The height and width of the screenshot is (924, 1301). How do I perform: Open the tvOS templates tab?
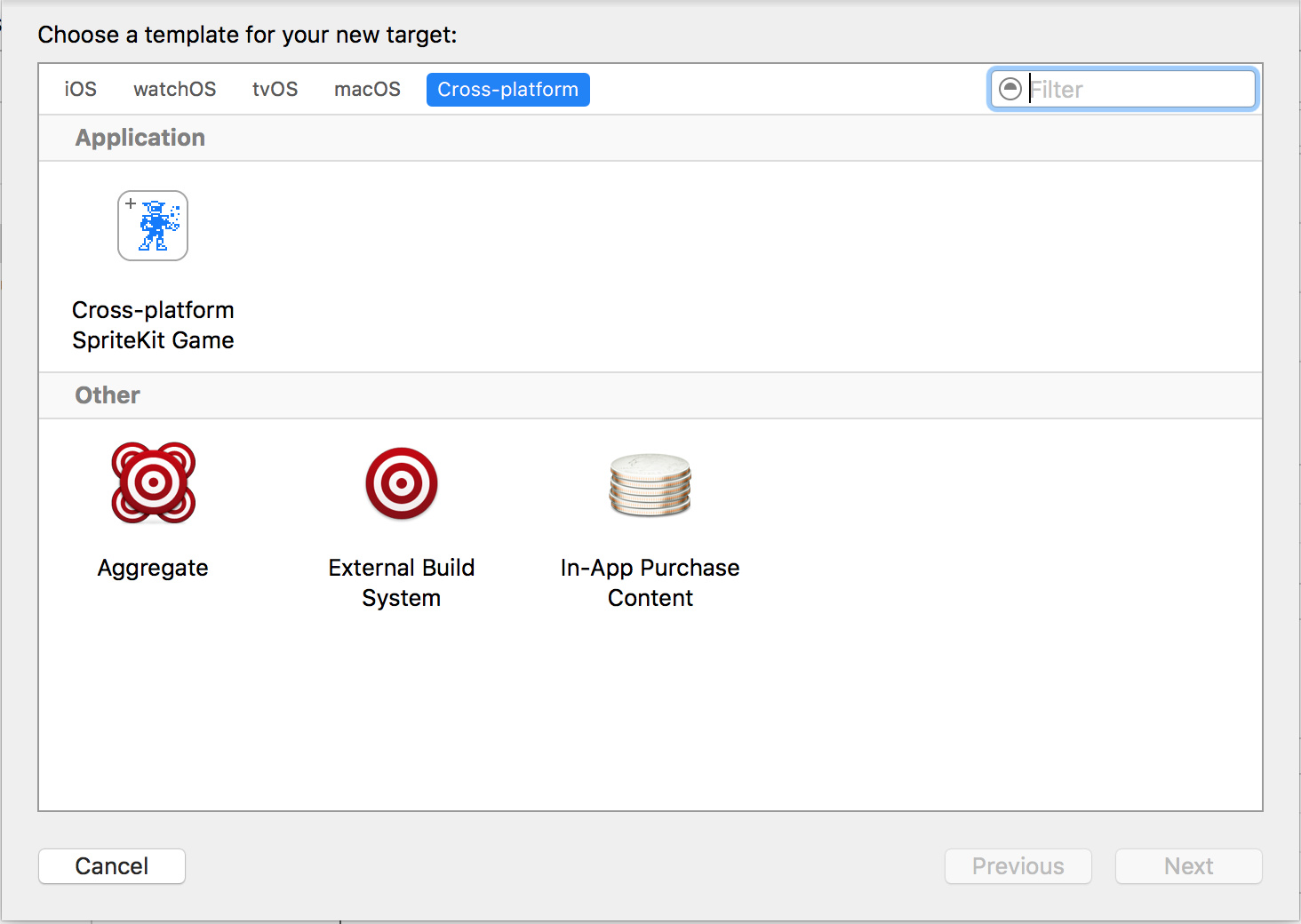tap(275, 90)
